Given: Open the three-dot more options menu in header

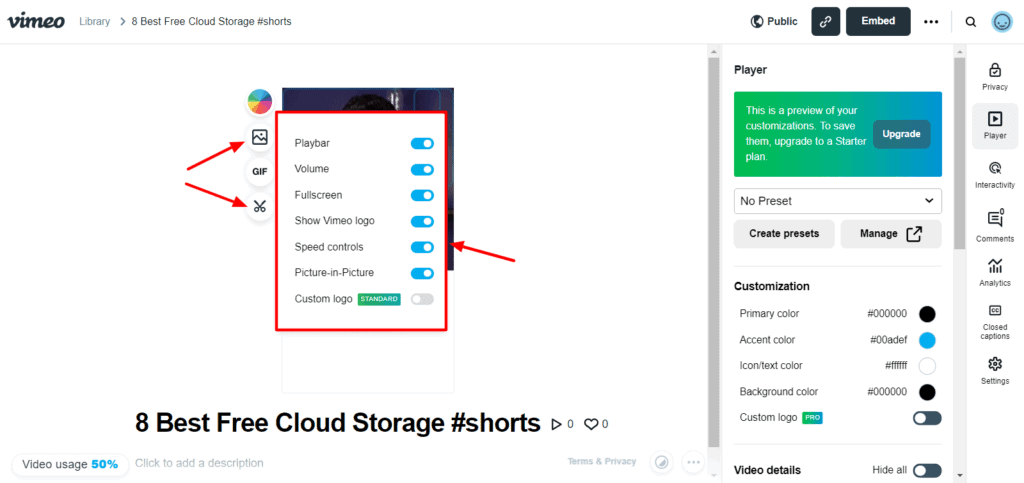Looking at the screenshot, I should point(931,22).
